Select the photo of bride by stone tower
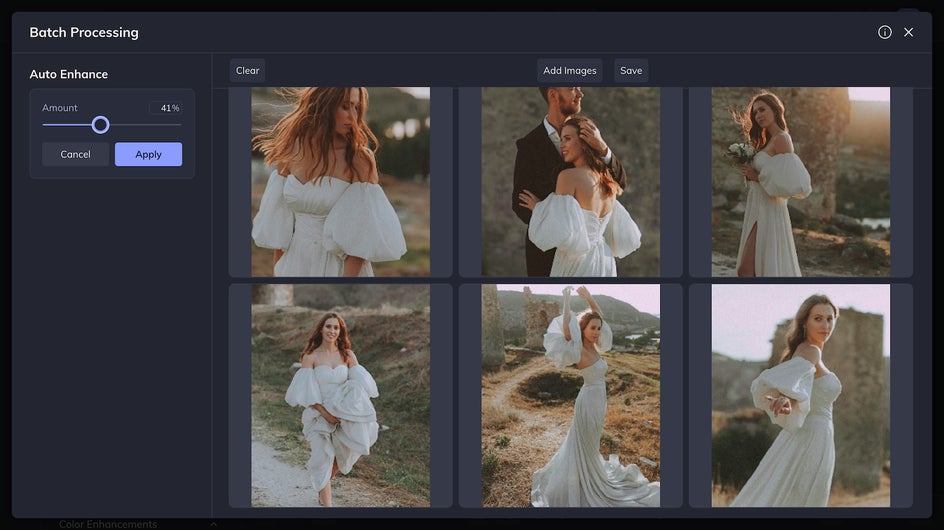The width and height of the screenshot is (944, 530). pos(800,395)
